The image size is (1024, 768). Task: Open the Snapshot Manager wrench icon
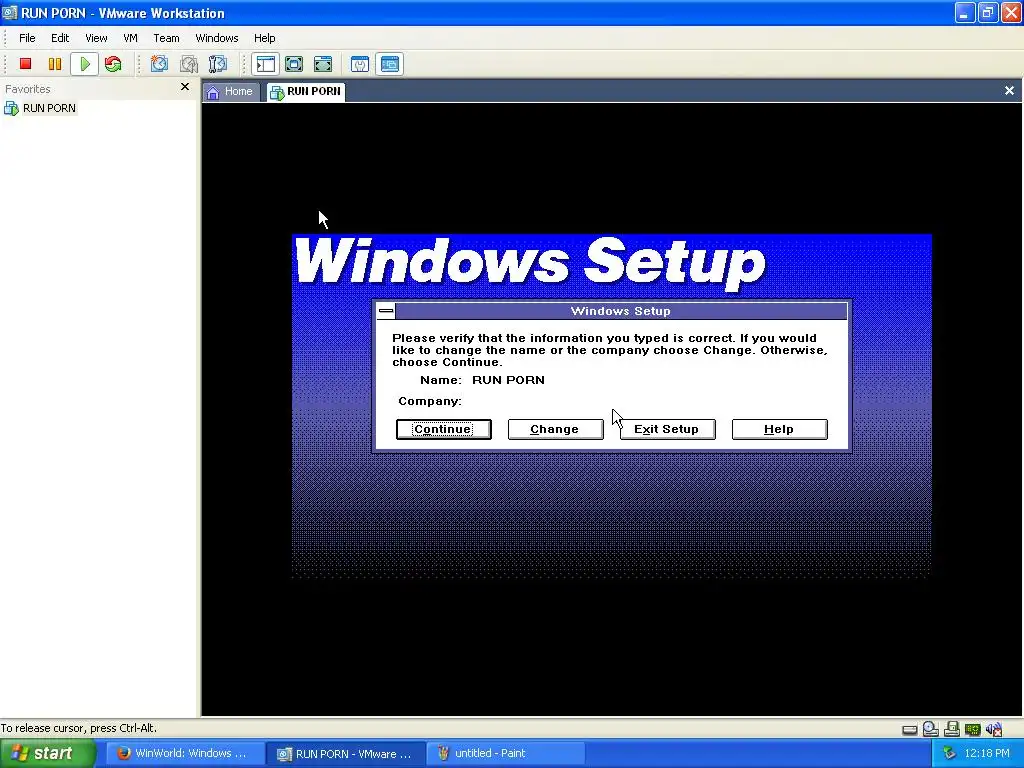point(217,64)
